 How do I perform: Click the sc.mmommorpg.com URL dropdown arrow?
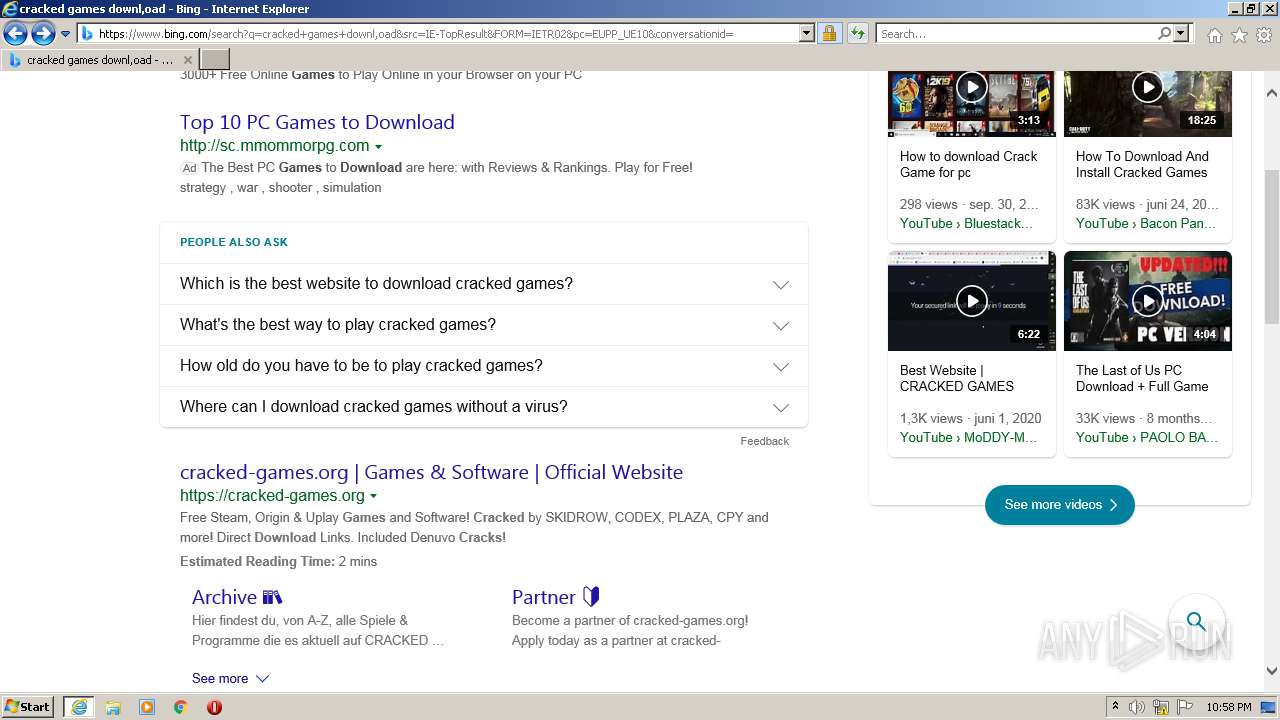[x=378, y=147]
